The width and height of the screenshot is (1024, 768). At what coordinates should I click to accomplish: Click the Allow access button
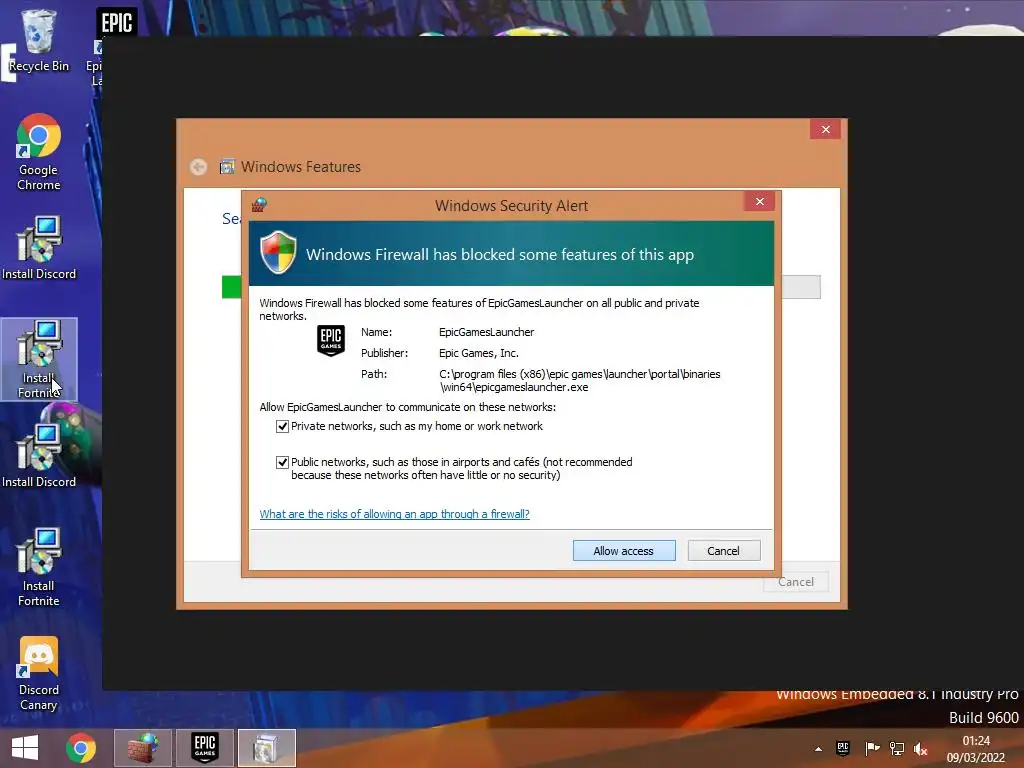tap(624, 551)
